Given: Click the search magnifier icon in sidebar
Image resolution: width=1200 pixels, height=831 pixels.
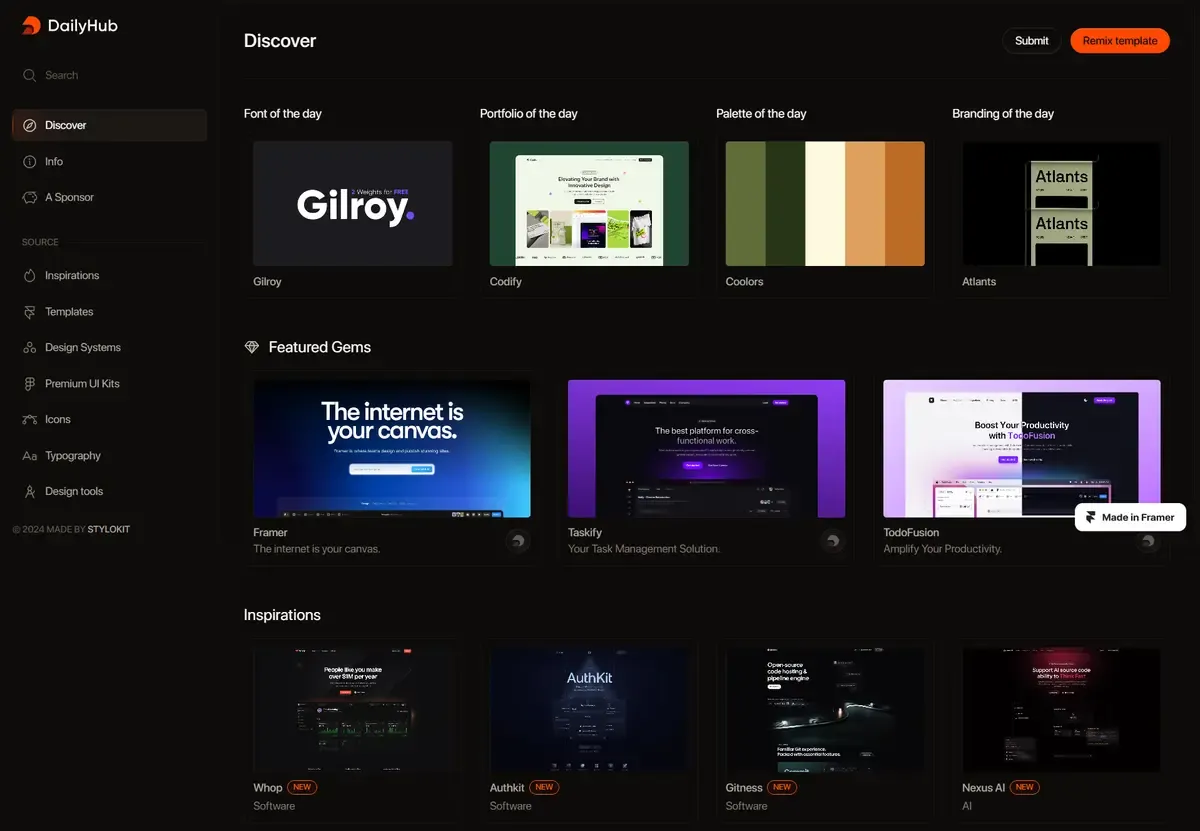Looking at the screenshot, I should click(30, 75).
